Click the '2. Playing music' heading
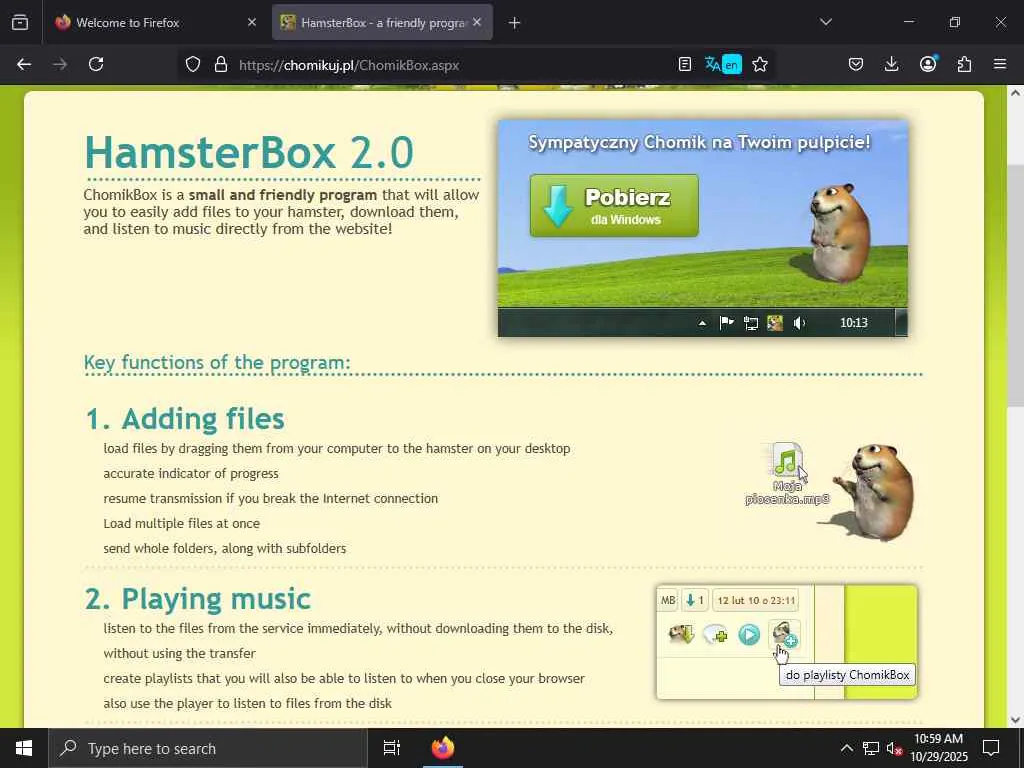Image resolution: width=1024 pixels, height=768 pixels. (x=198, y=599)
